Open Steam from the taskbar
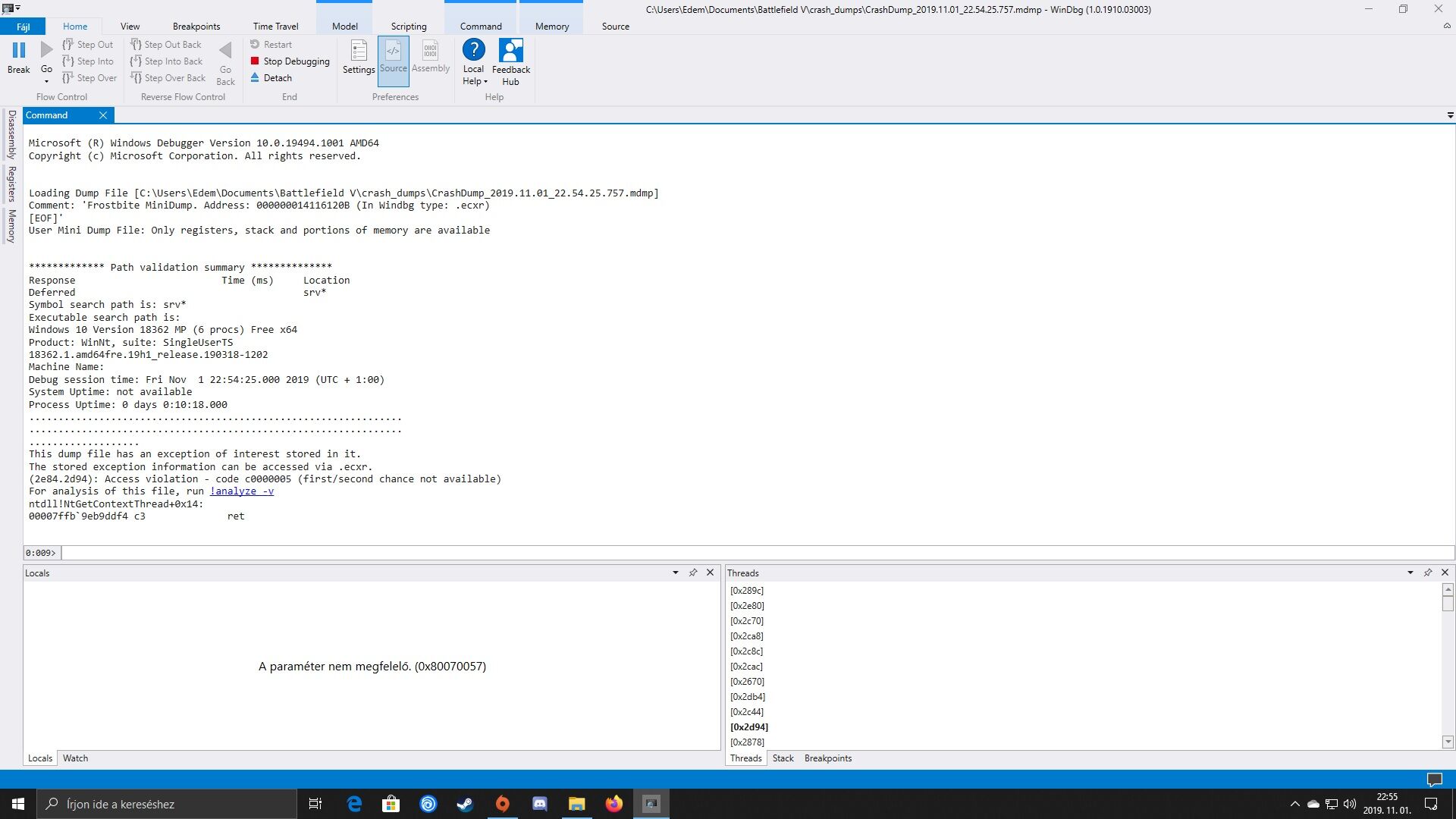Viewport: 1456px width, 819px height. point(465,804)
